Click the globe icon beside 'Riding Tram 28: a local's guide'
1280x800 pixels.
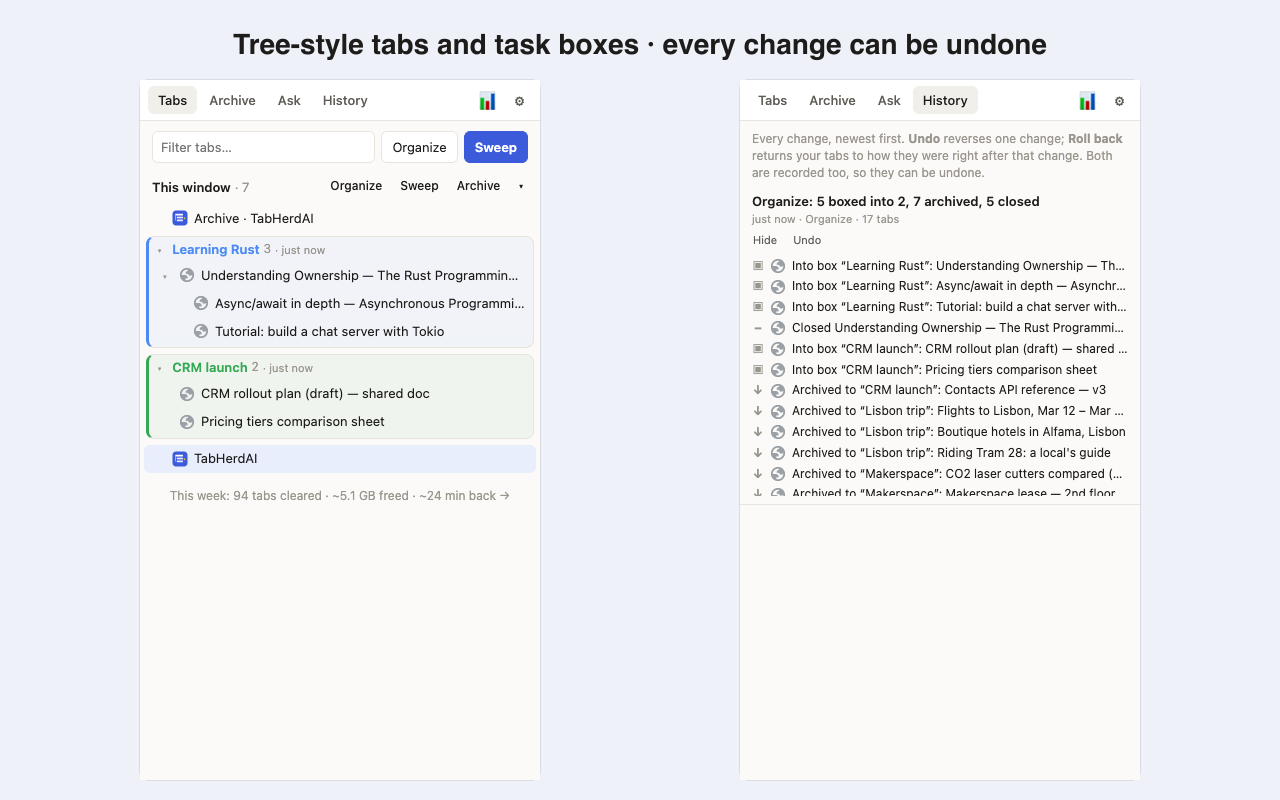[x=778, y=453]
